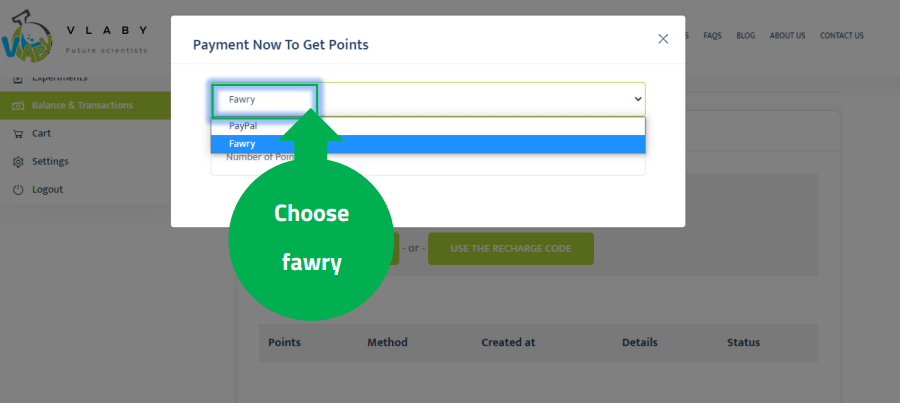Click the Settings gear icon

(x=18, y=161)
